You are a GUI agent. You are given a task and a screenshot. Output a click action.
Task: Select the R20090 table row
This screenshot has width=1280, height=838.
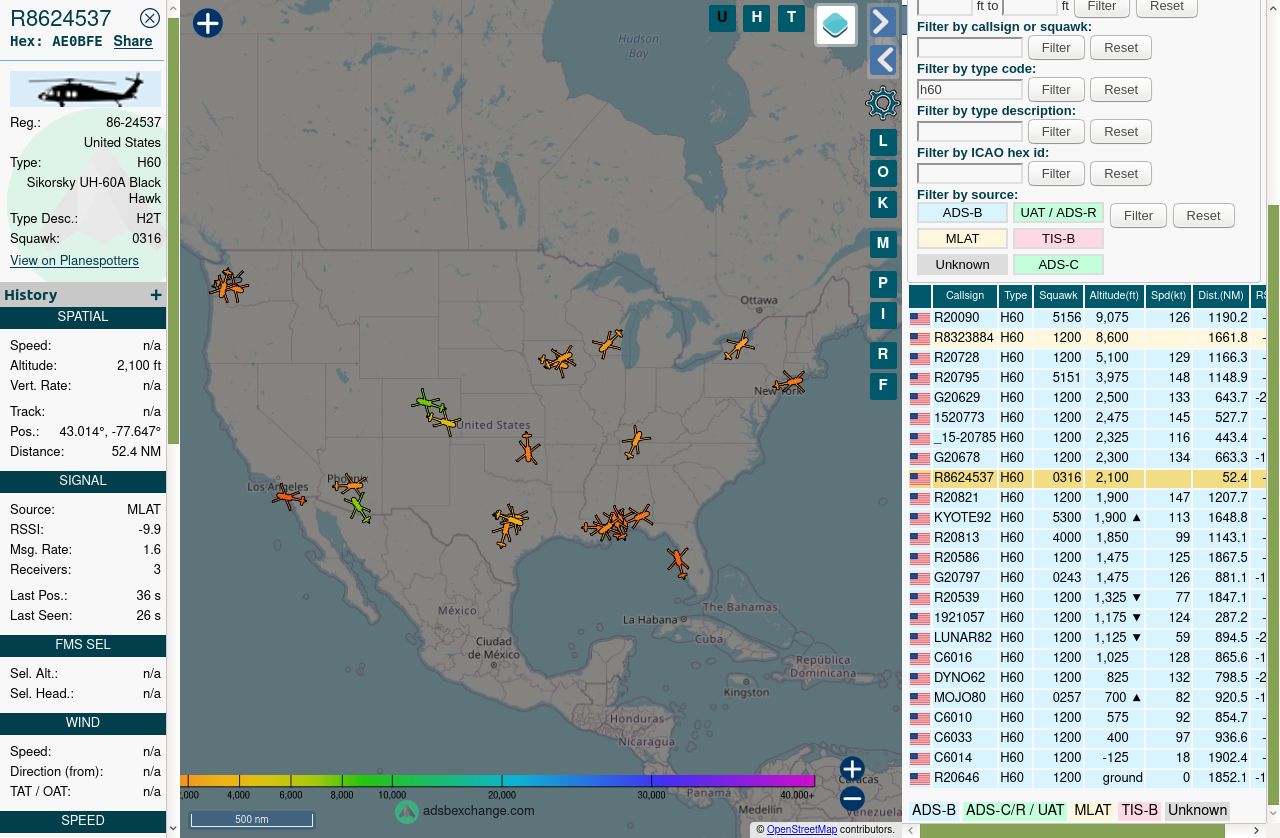(x=1088, y=318)
